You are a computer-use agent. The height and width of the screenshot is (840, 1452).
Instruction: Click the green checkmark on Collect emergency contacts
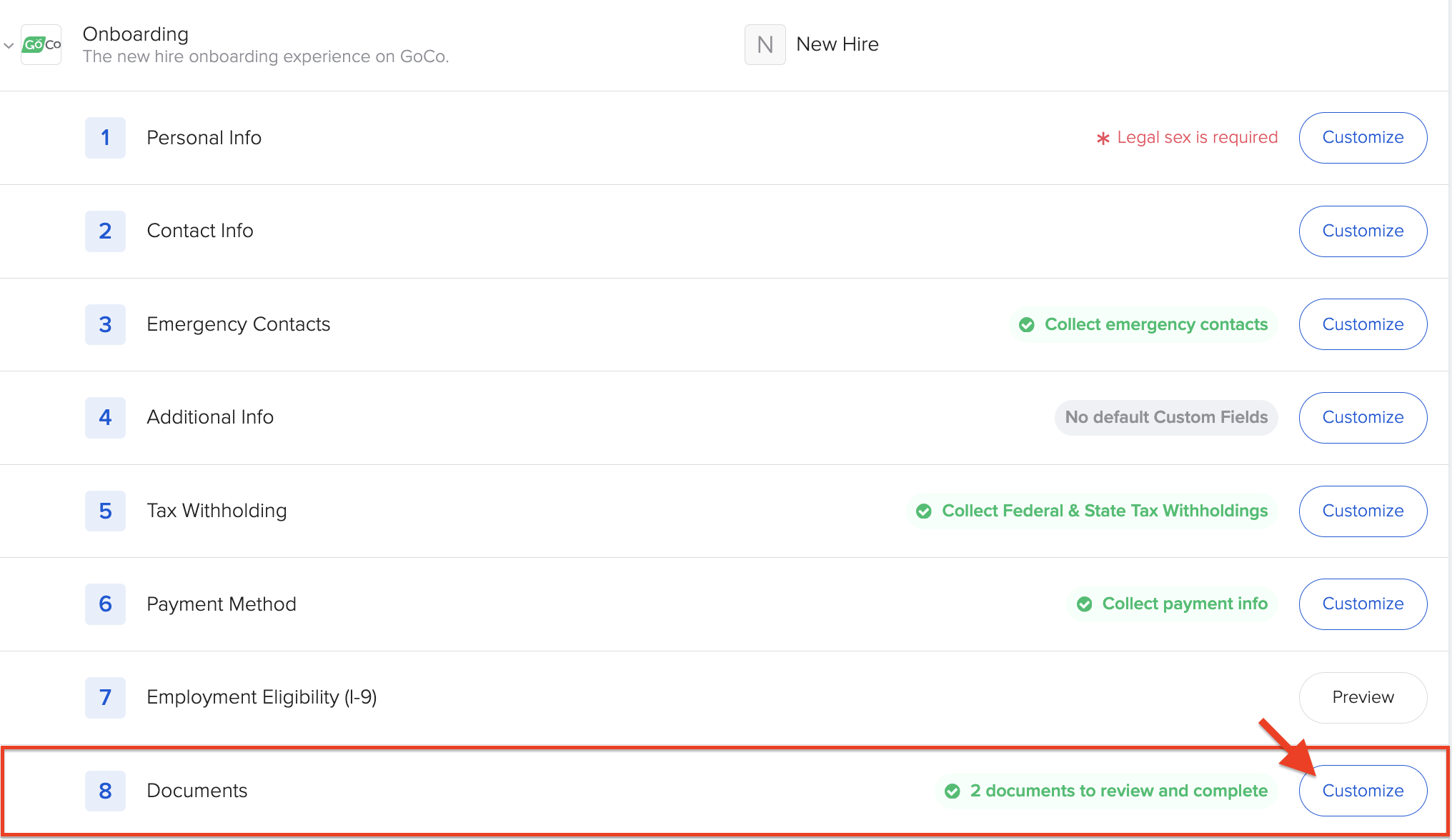[x=1027, y=324]
